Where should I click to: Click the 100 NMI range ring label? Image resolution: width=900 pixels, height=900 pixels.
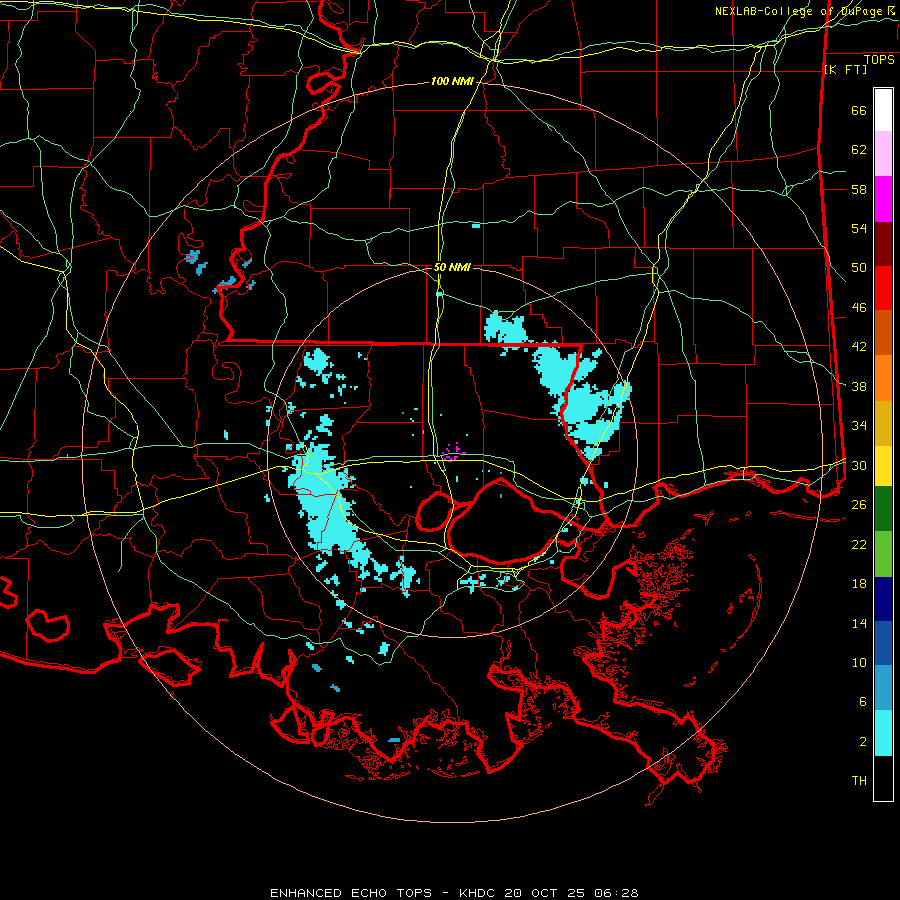point(452,82)
